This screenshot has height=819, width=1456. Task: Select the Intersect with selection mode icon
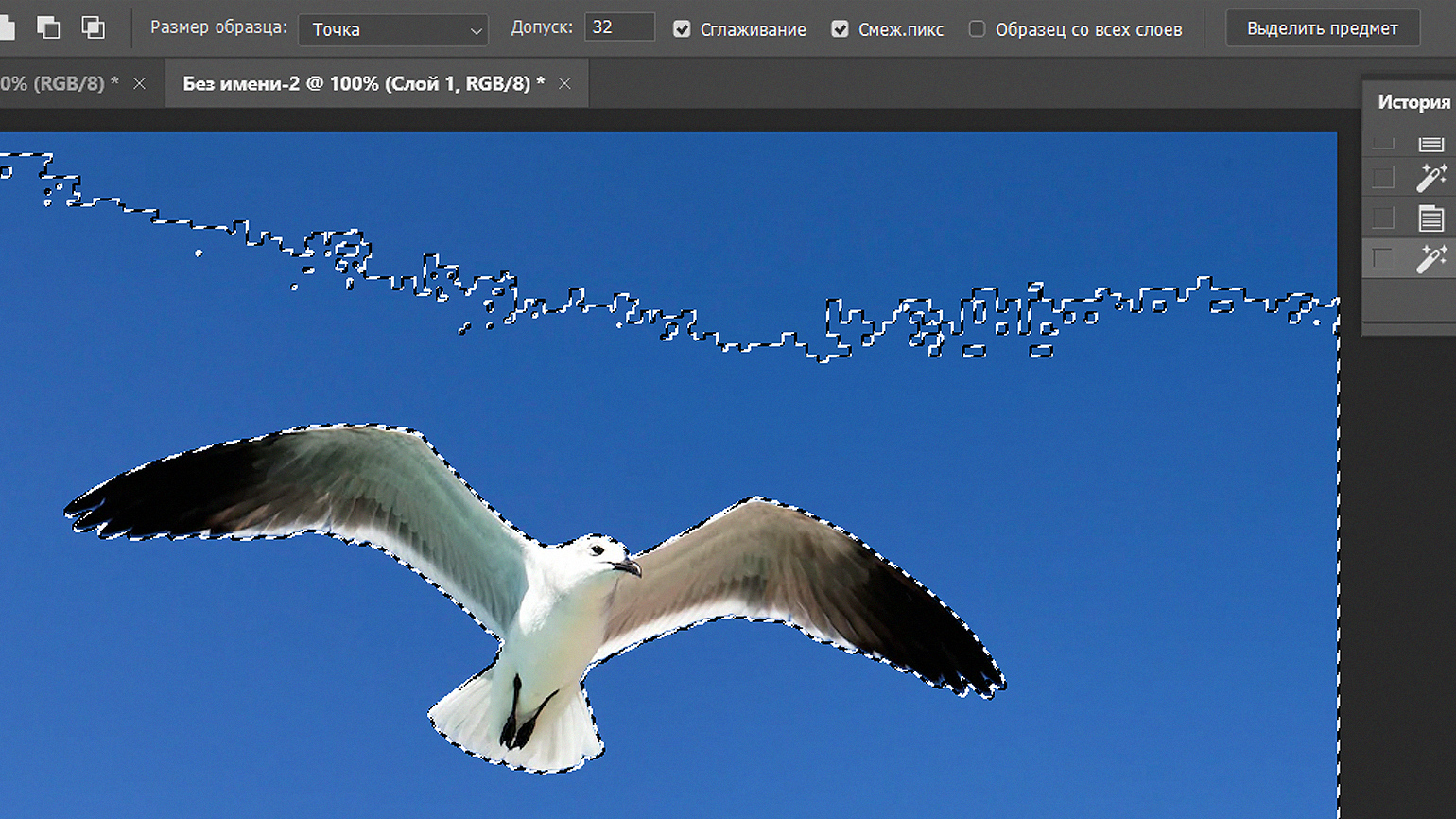tap(93, 27)
